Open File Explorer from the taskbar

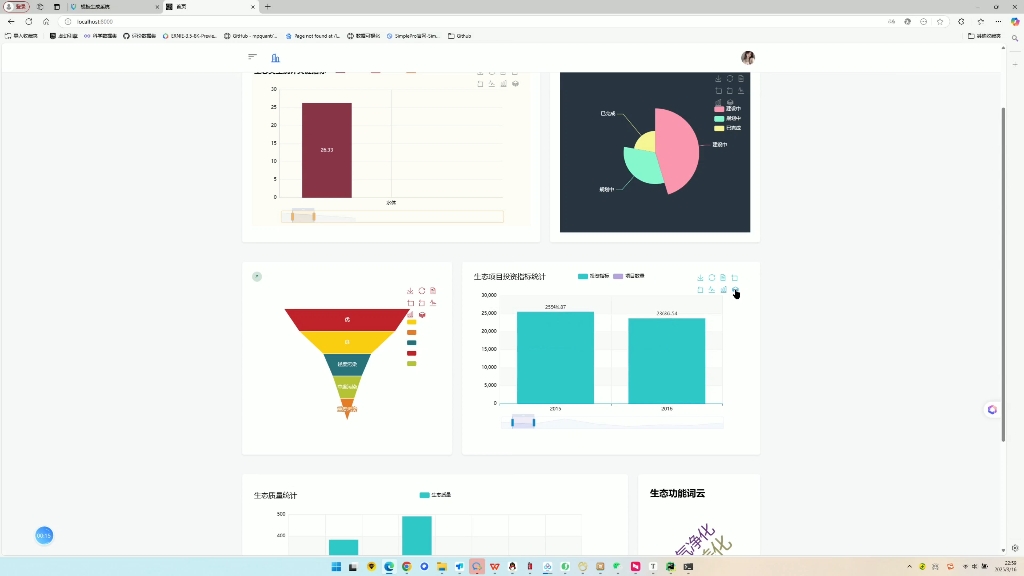[441, 567]
